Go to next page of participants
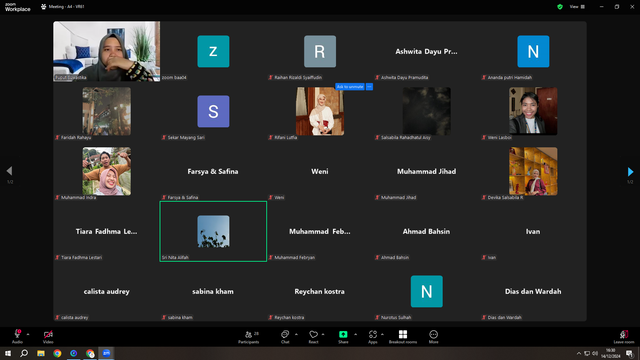Screen dimensions: 640x360 tap(630, 171)
